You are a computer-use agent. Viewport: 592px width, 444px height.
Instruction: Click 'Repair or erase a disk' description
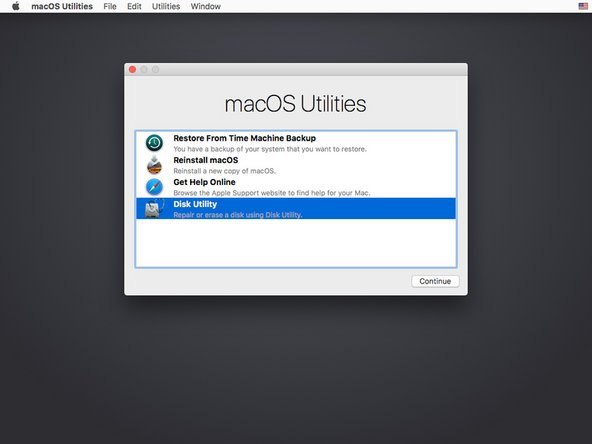pos(237,215)
